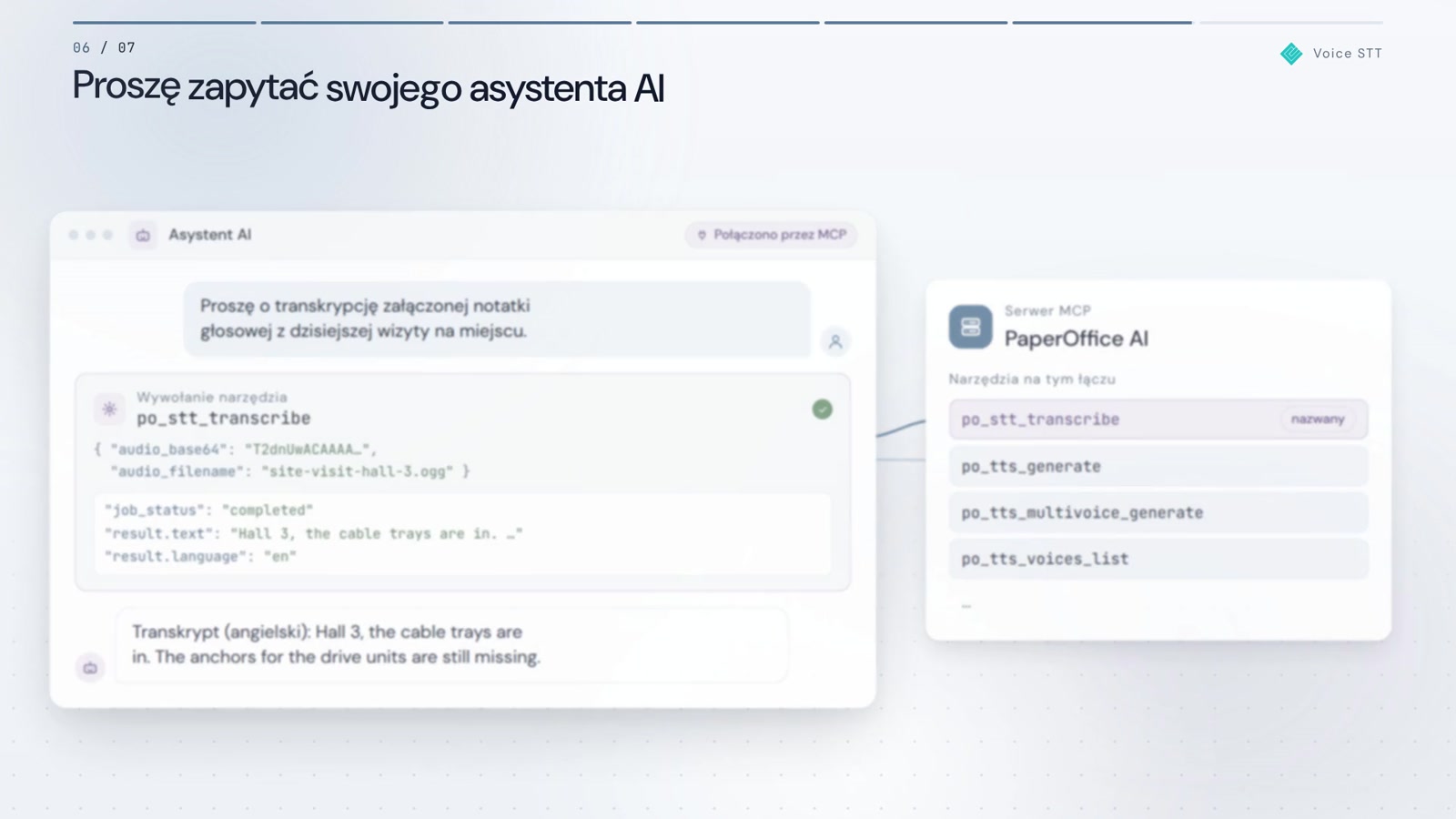Click the first slide progress segment
The width and height of the screenshot is (1456, 819).
coord(165,22)
